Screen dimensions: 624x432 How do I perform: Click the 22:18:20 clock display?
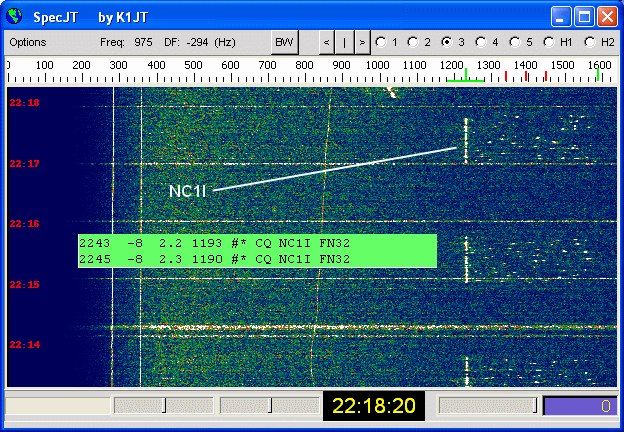tap(374, 406)
